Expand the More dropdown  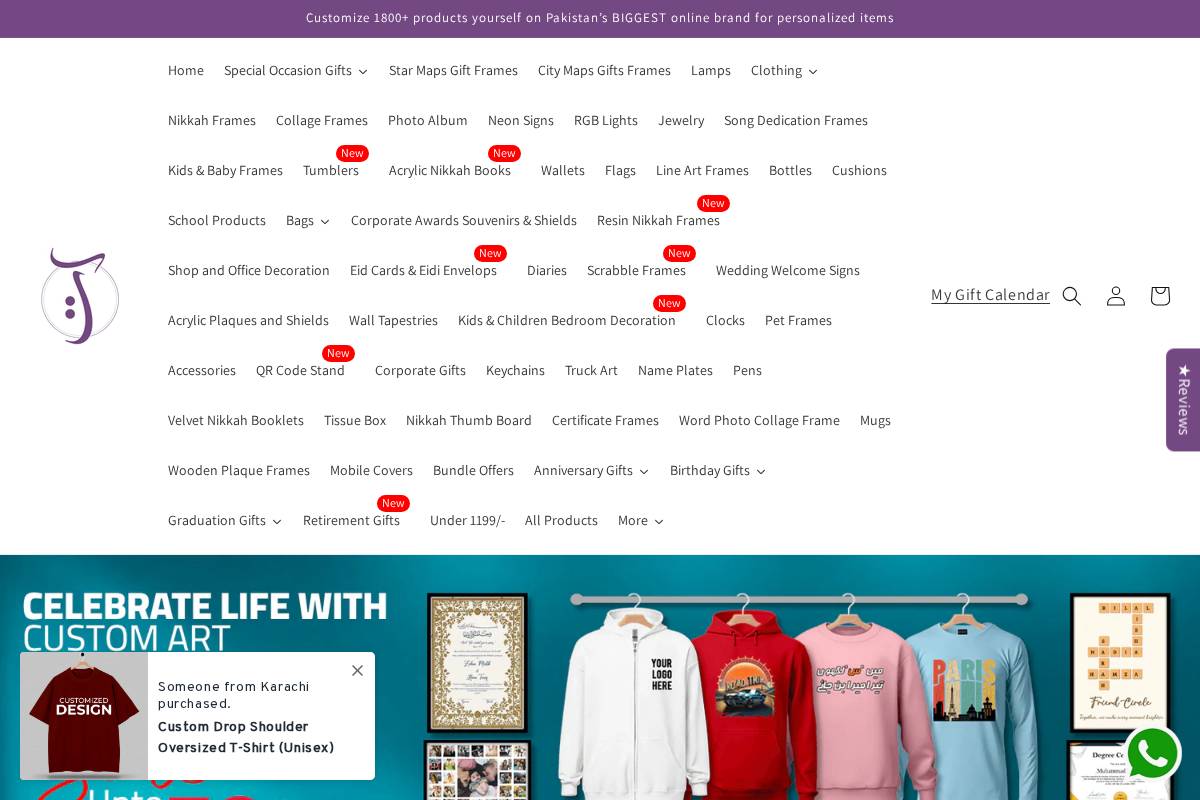coord(640,520)
